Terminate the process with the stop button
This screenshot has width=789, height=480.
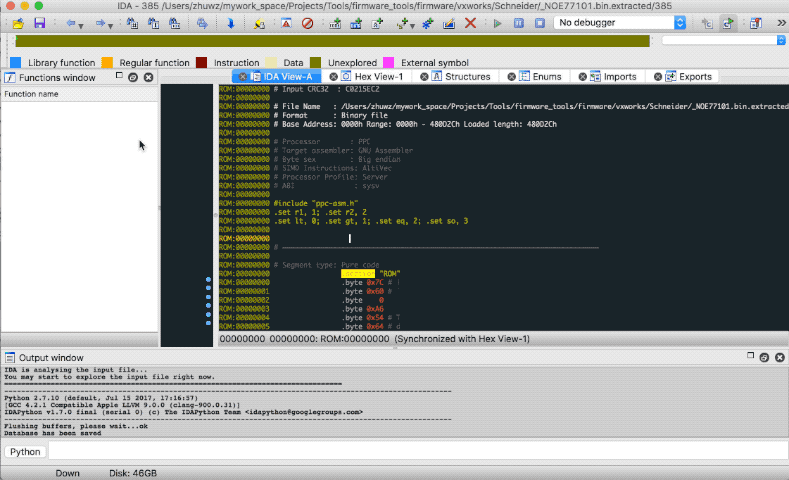point(540,23)
